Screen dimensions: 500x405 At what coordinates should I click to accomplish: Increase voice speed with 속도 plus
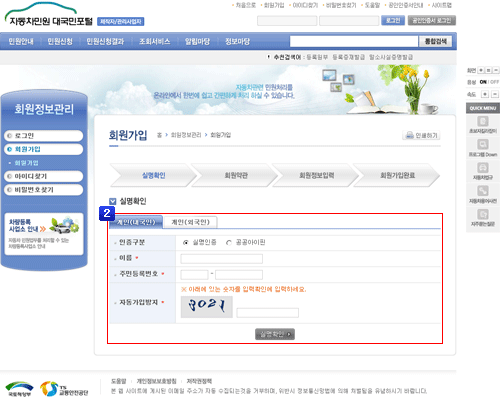(485, 94)
